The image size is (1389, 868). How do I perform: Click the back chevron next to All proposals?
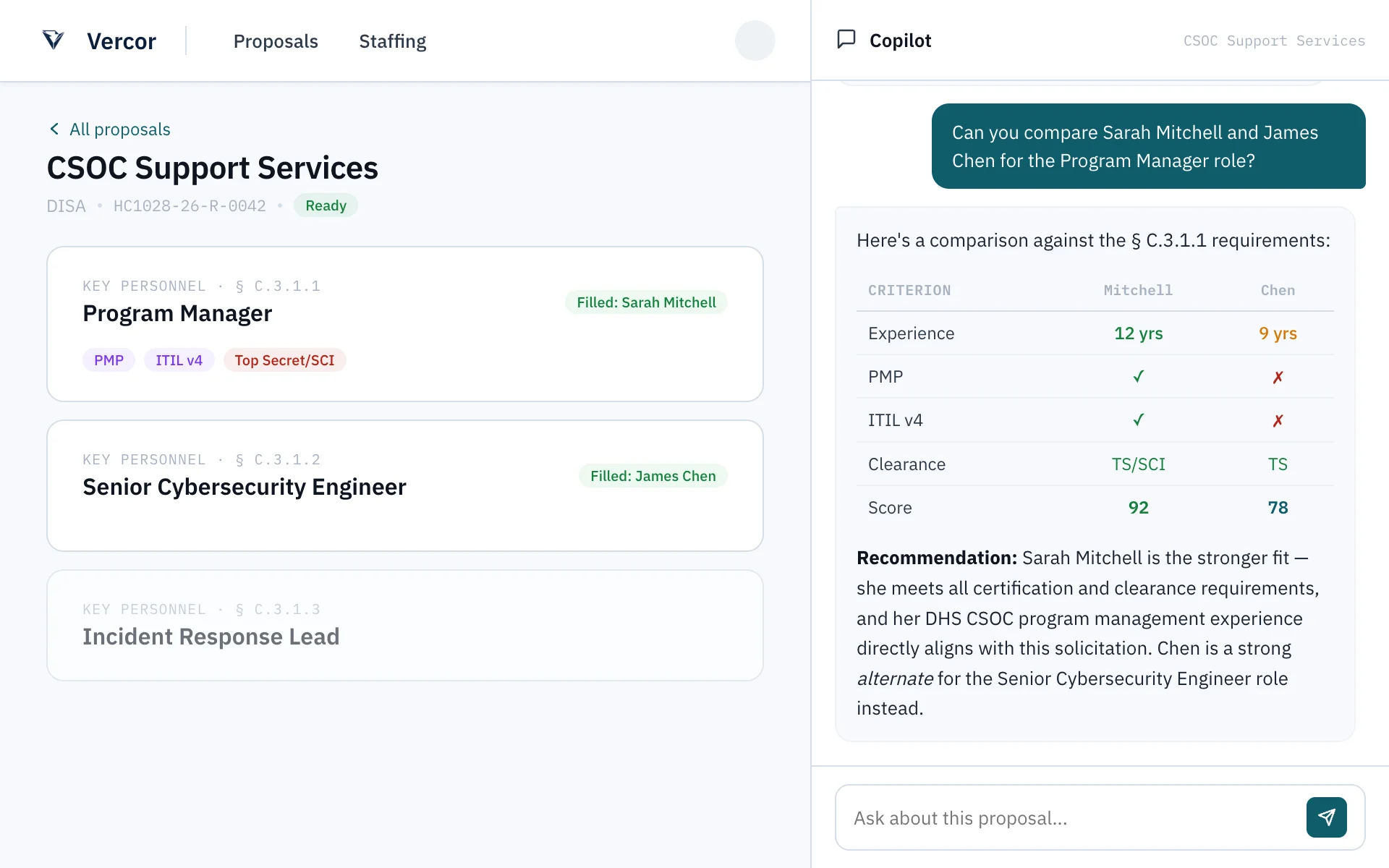click(x=54, y=129)
